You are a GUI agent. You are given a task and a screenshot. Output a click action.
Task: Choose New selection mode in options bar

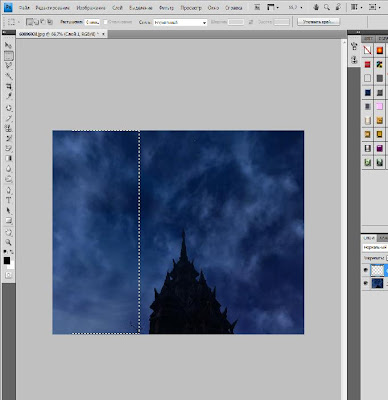(30, 22)
